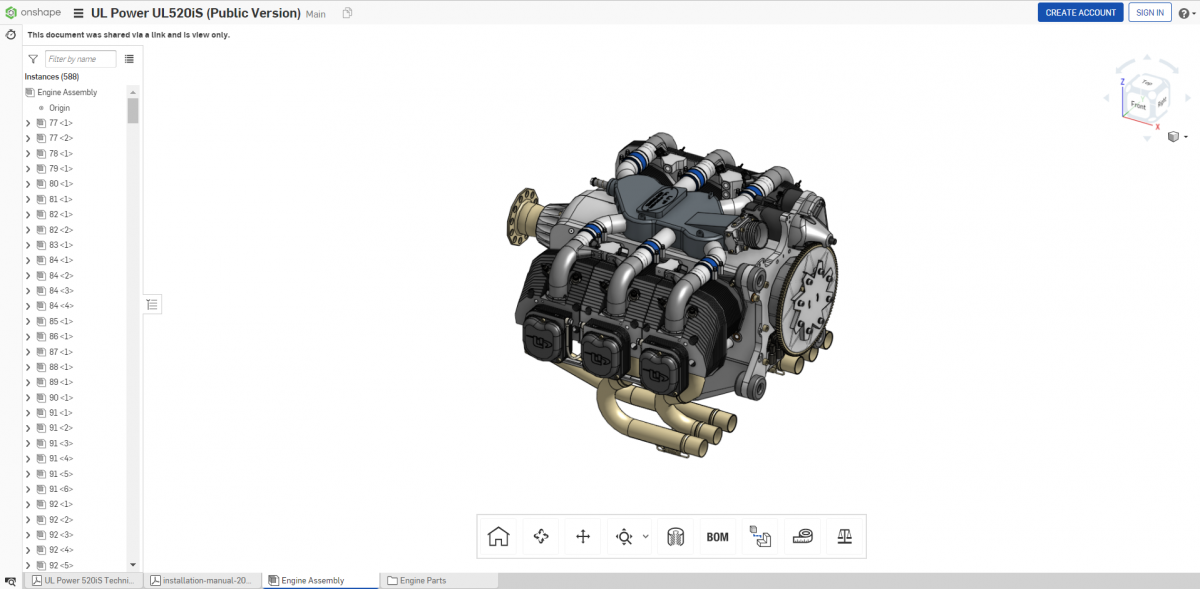Select the Origin item

[59, 107]
